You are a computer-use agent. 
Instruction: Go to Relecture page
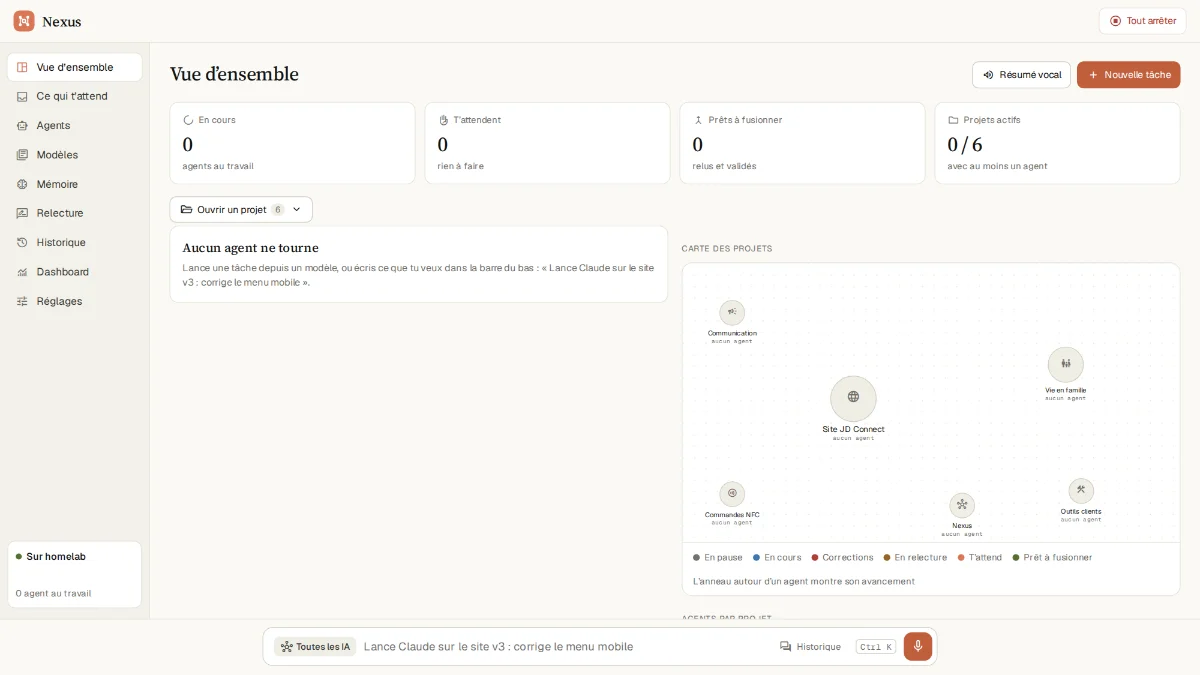point(74,213)
